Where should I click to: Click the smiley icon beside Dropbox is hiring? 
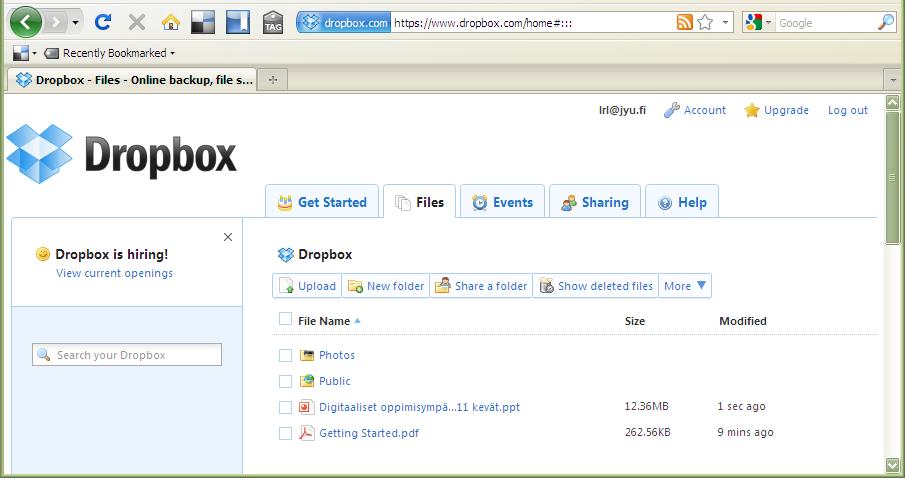pyautogui.click(x=43, y=254)
